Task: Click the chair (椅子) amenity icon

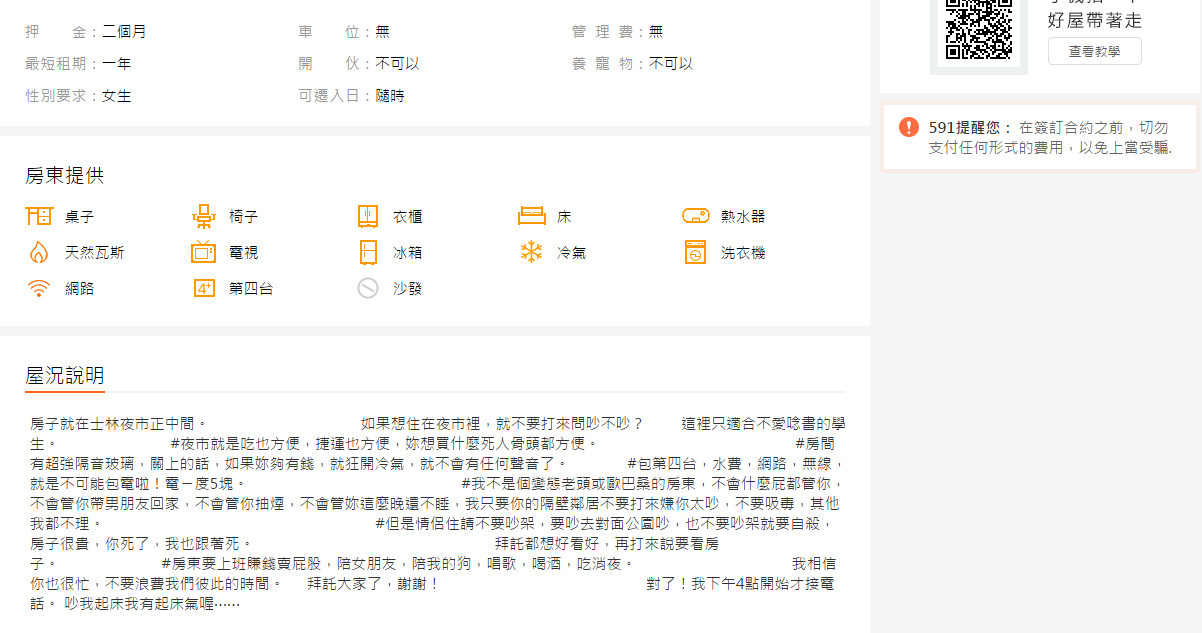Action: pos(204,216)
